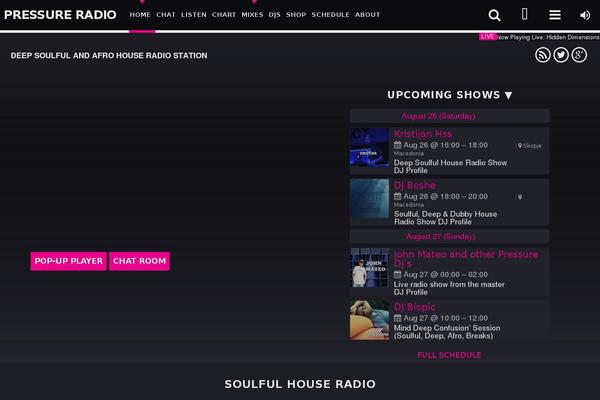Toggle the speaker volume icon
Screen dimensions: 600x400
pos(585,15)
